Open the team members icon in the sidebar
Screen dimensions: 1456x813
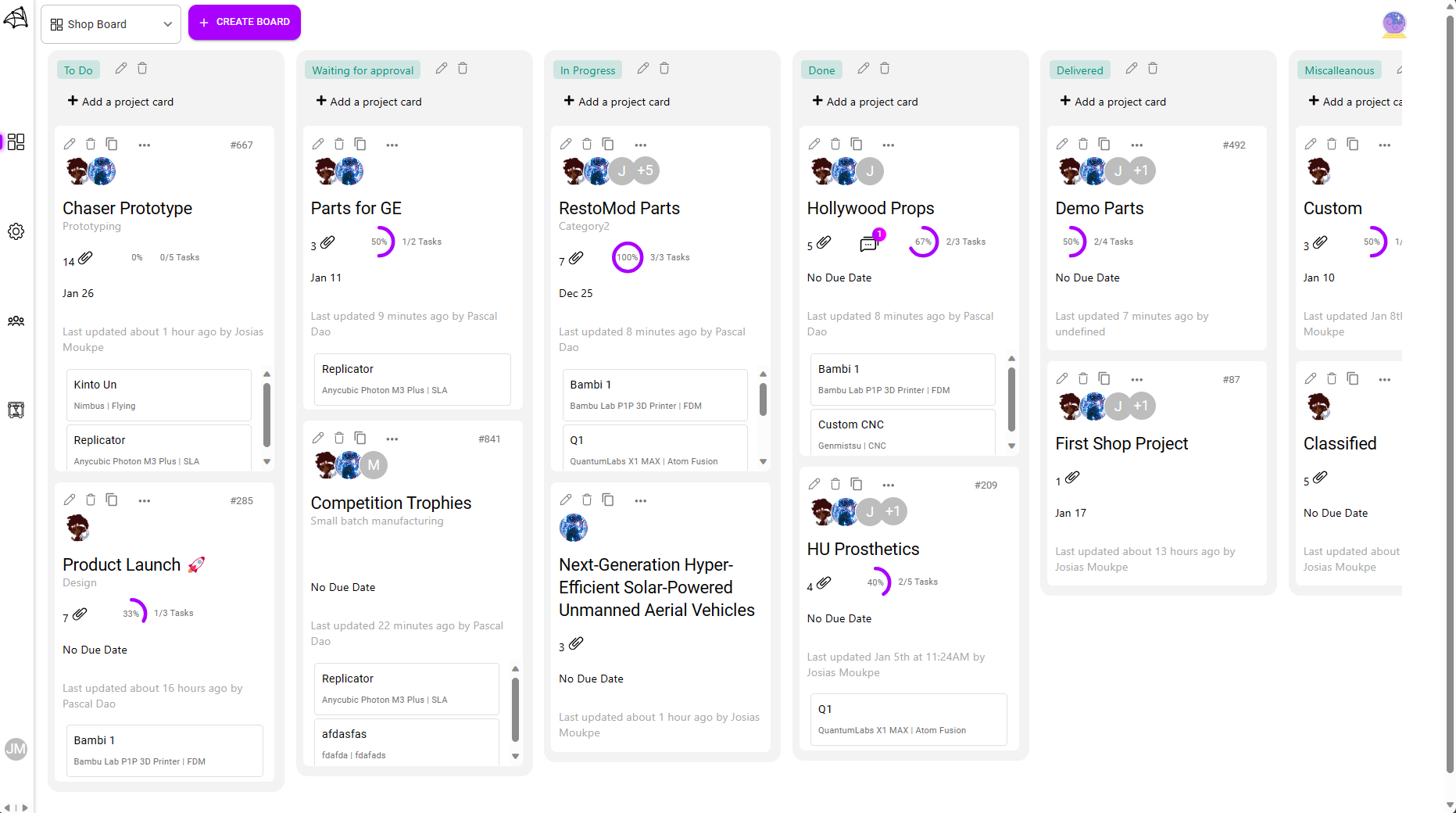[16, 321]
